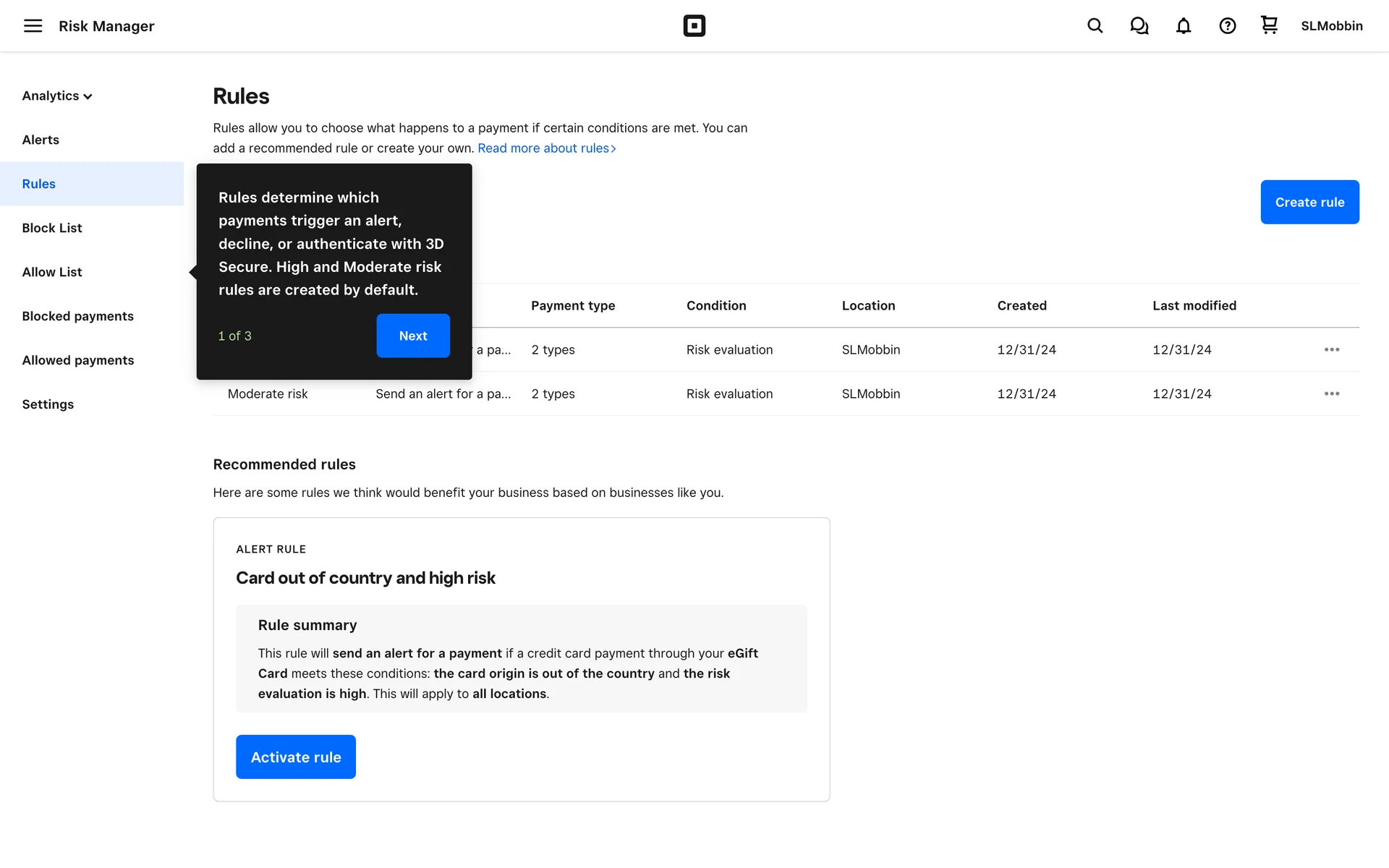Open the hamburger navigation menu
This screenshot has width=1389, height=868.
click(33, 26)
